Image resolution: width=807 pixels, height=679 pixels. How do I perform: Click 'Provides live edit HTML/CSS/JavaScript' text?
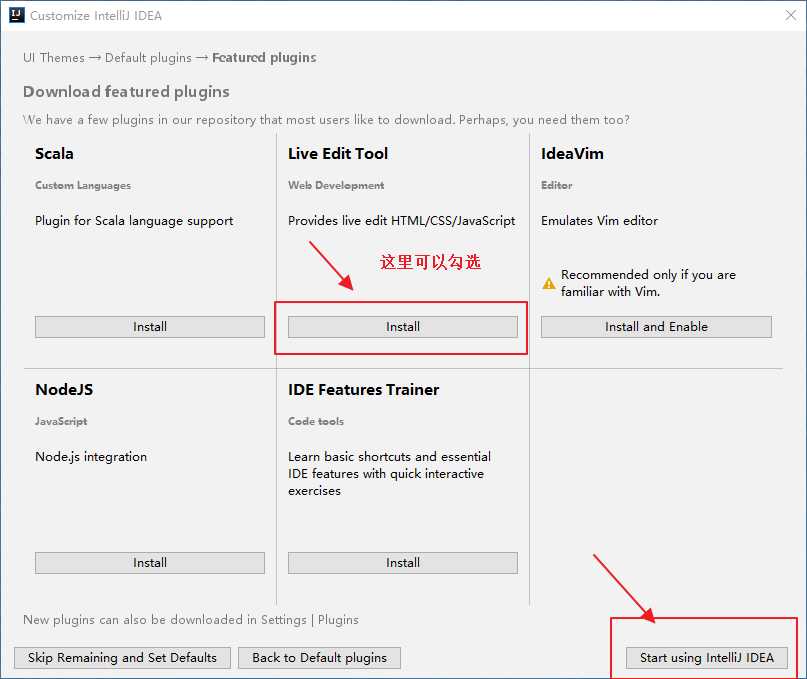pyautogui.click(x=401, y=221)
